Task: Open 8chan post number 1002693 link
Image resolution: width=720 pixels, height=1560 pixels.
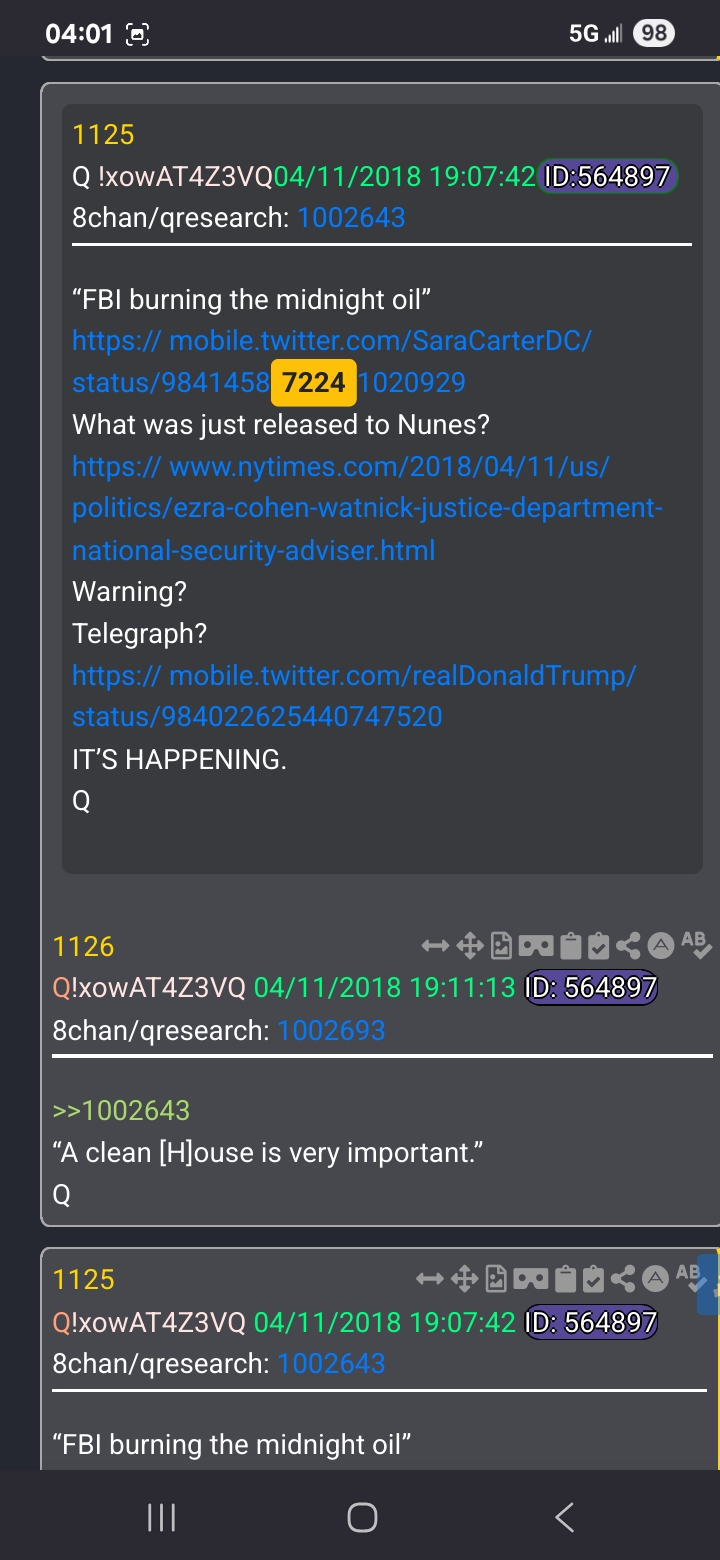Action: pos(331,1030)
